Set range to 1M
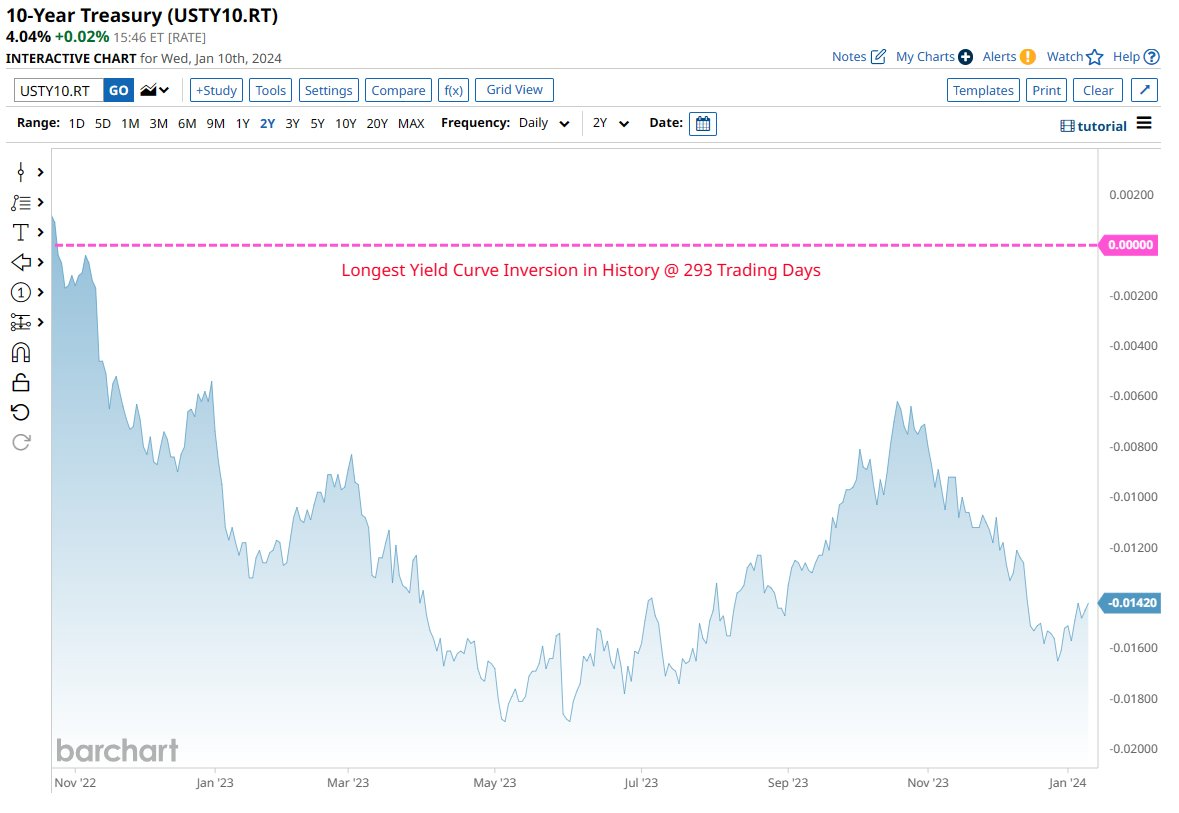 tap(130, 123)
